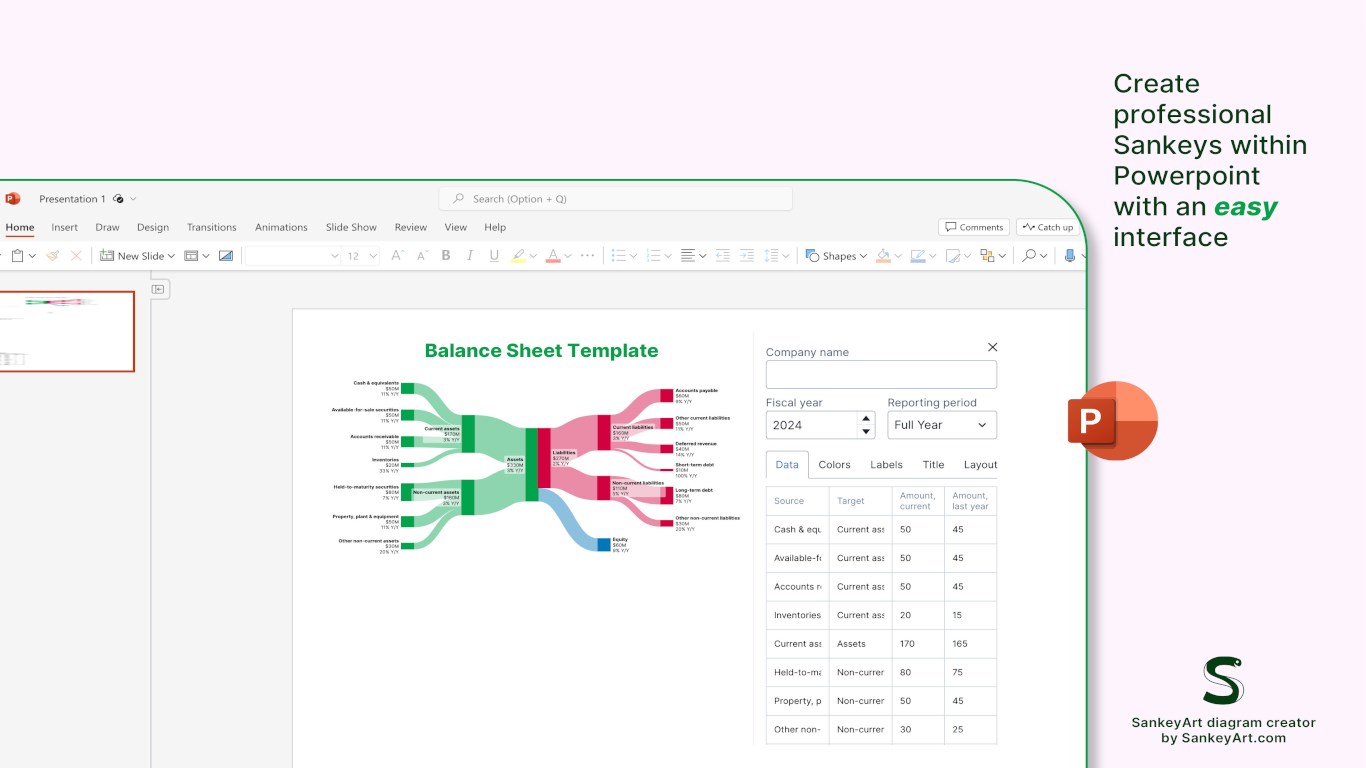Click the shape outline pen icon
1366x768 pixels.
918,256
